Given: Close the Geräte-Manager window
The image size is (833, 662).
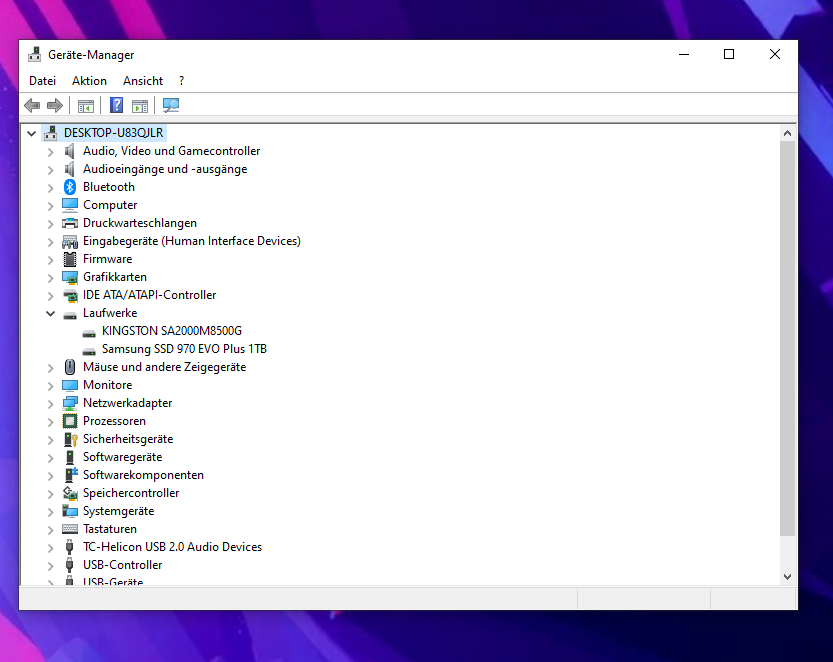Looking at the screenshot, I should click(x=775, y=54).
